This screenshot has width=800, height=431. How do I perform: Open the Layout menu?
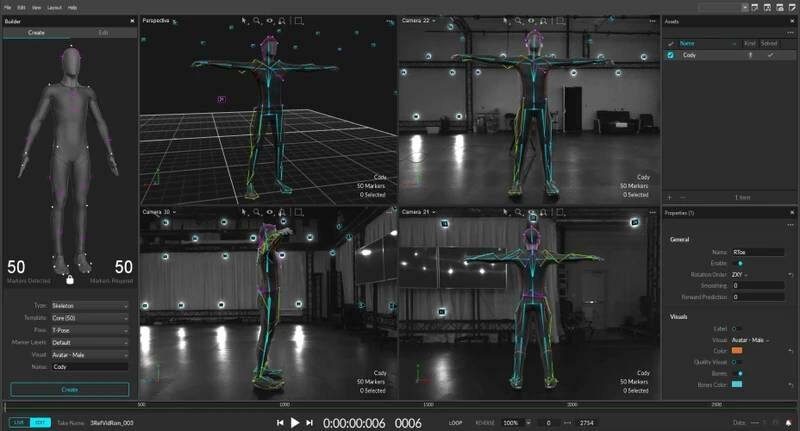coord(54,7)
